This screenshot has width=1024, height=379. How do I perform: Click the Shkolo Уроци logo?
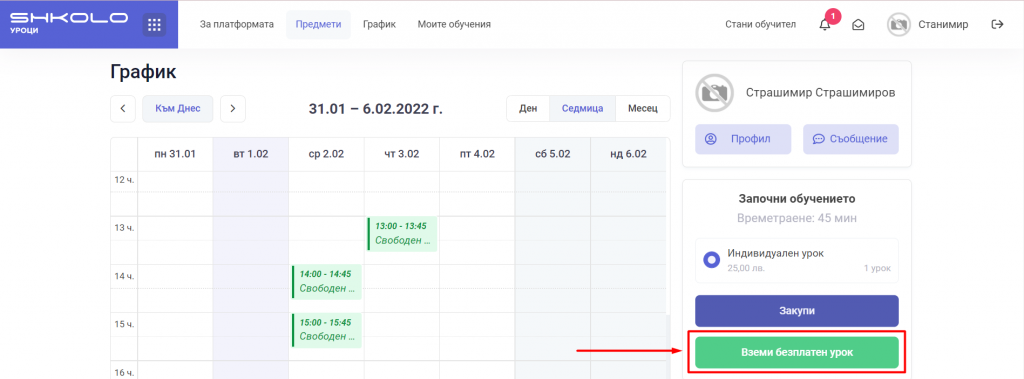click(x=69, y=22)
